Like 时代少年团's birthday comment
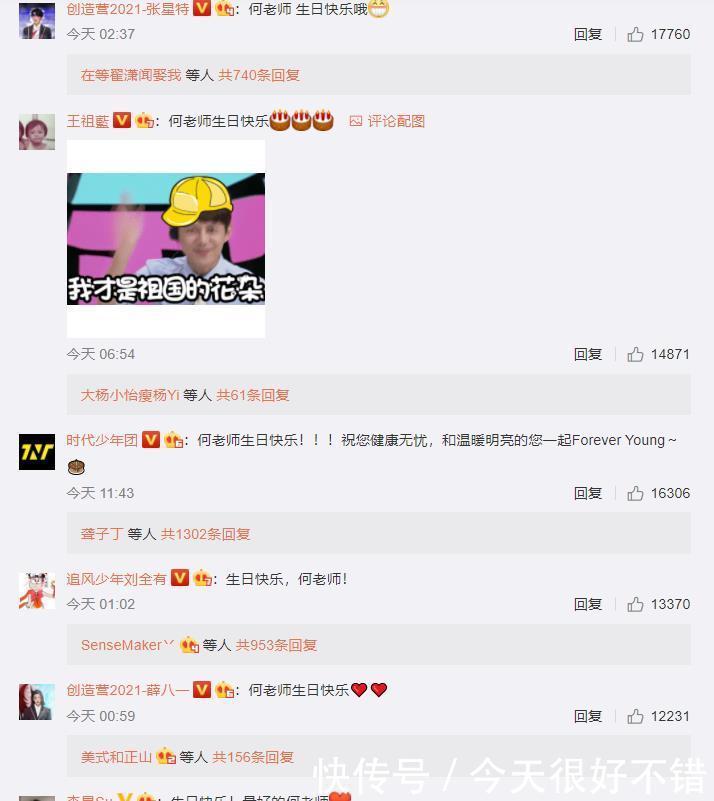Image resolution: width=714 pixels, height=801 pixels. pos(635,493)
